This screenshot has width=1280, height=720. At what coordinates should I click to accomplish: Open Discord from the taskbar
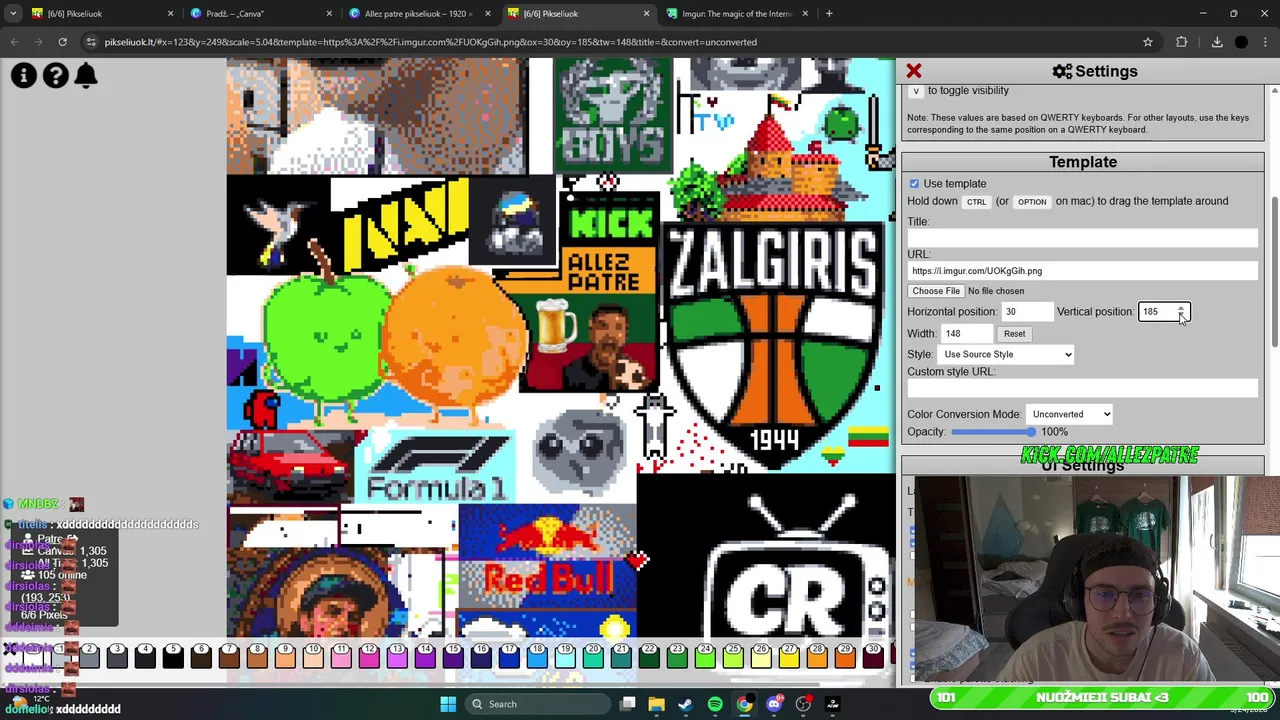click(x=774, y=704)
